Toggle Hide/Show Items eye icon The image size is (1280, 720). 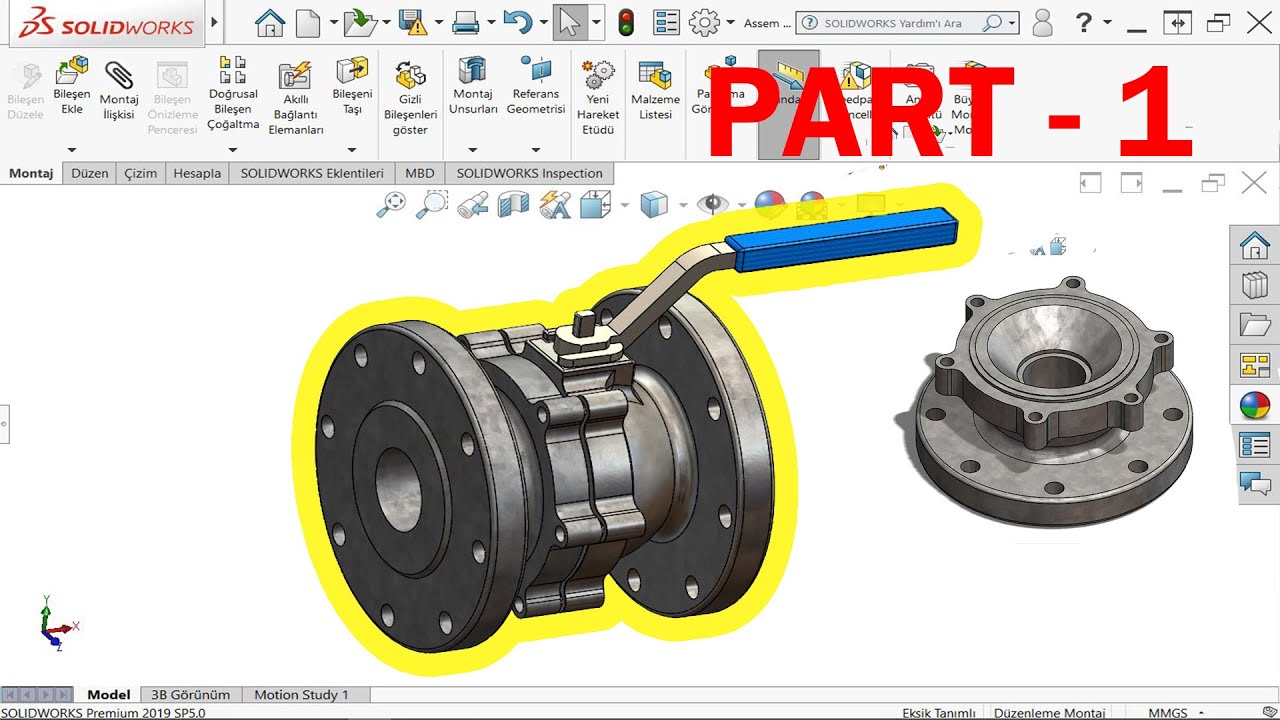click(712, 205)
